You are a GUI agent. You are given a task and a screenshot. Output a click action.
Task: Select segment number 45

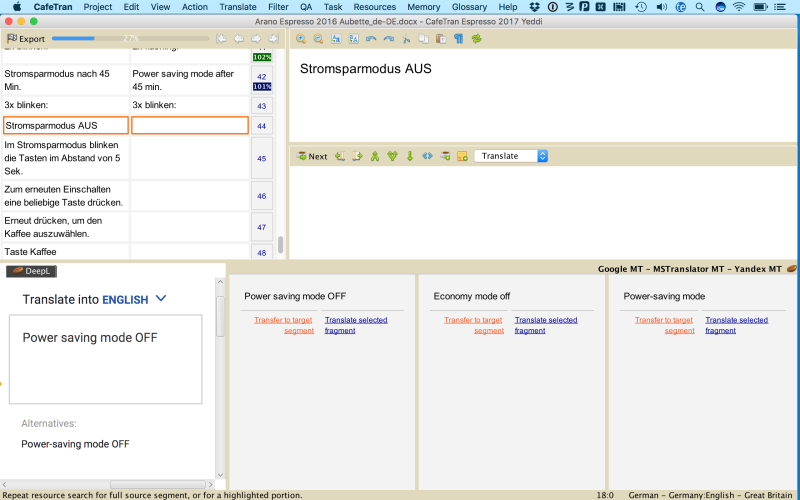[262, 158]
